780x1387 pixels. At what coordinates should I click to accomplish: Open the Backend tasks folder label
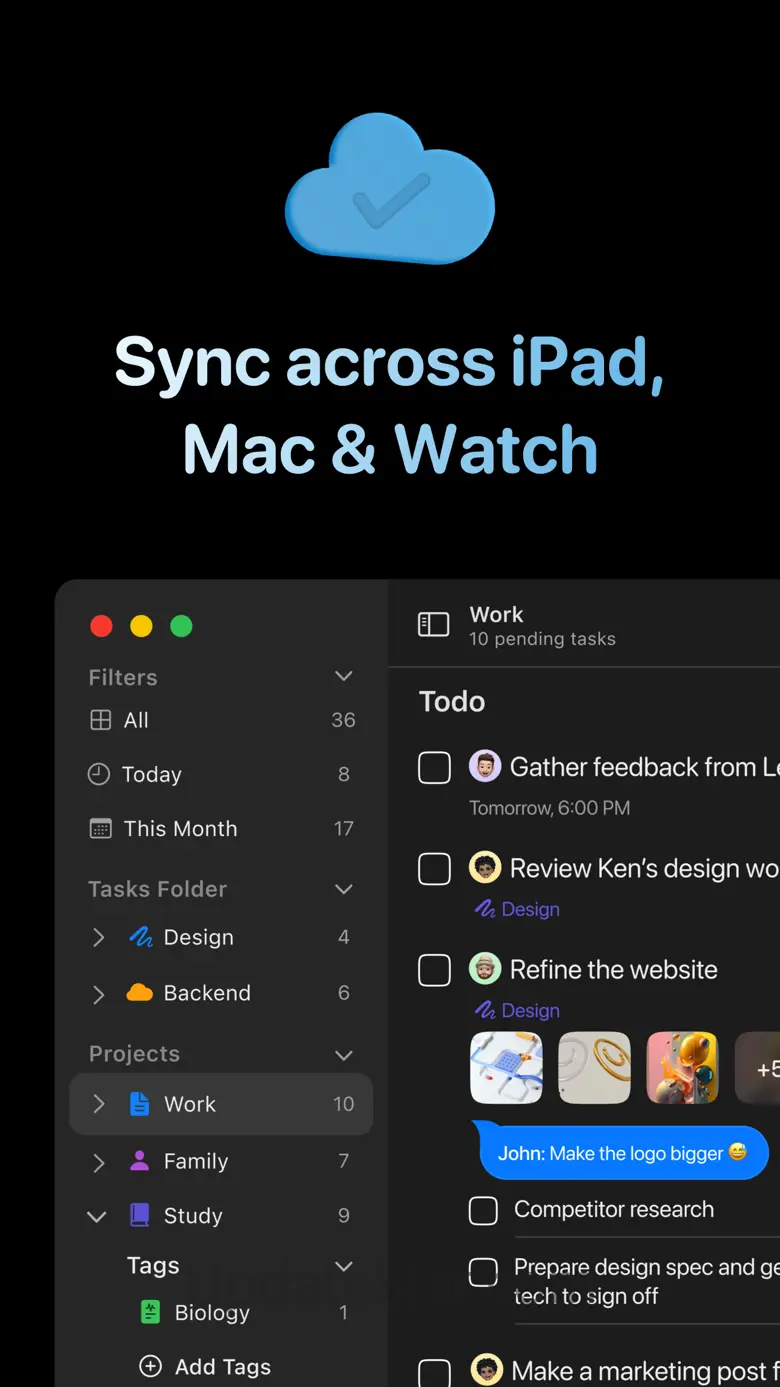pos(207,993)
